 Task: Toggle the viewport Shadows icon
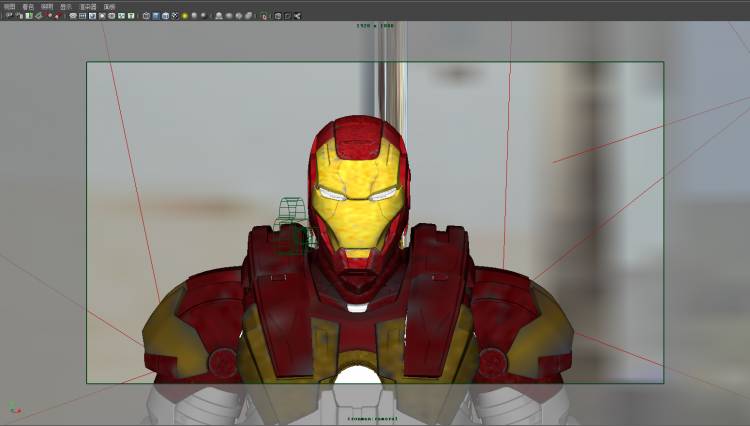tap(194, 16)
